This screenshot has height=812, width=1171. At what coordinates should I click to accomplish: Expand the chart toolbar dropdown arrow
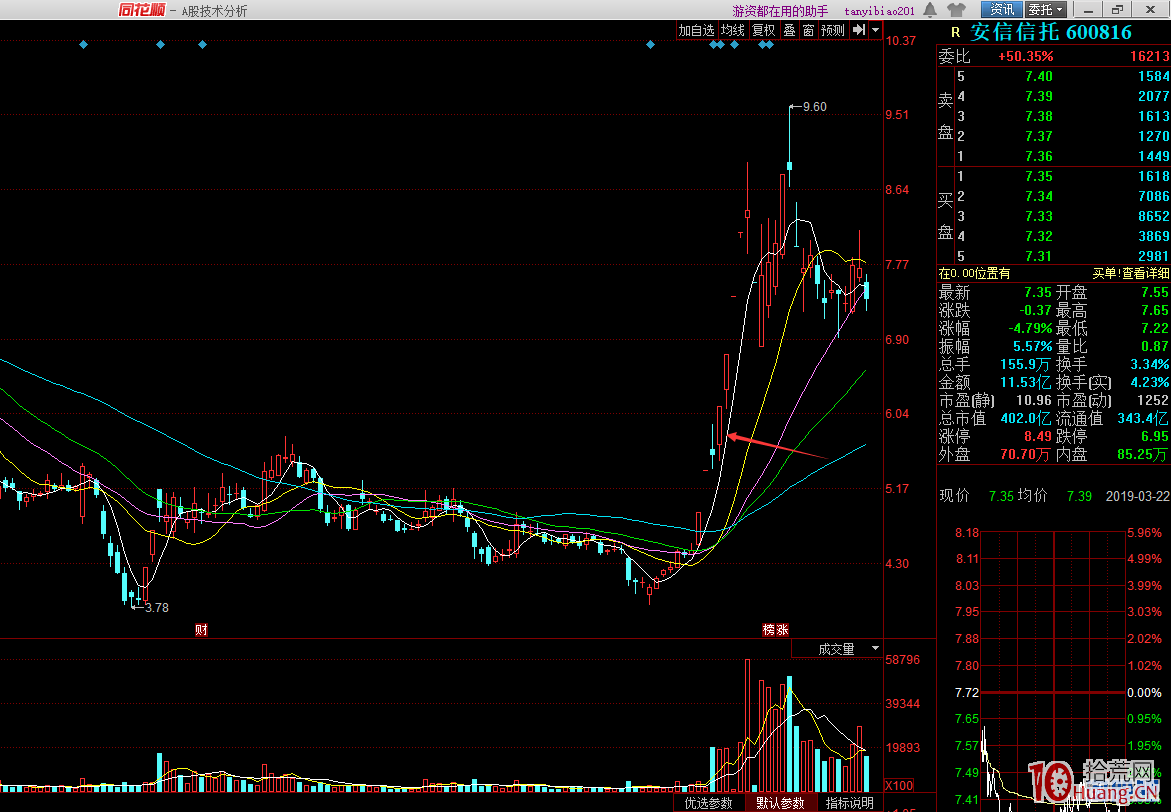click(x=876, y=30)
